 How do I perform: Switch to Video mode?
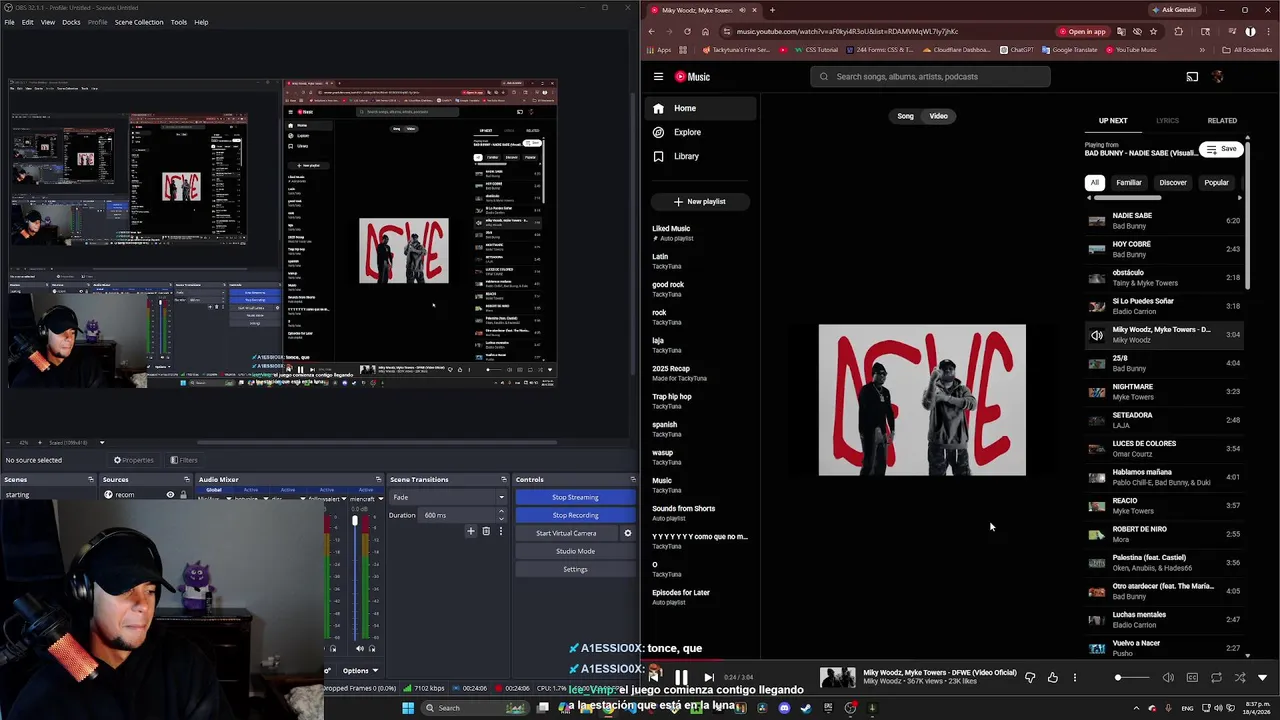(938, 116)
